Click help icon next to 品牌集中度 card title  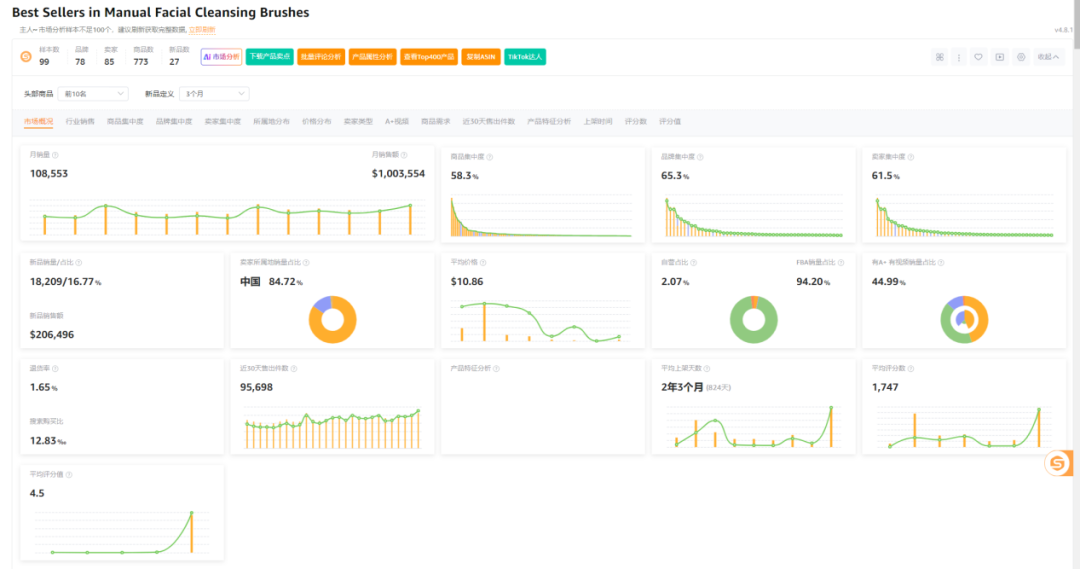click(700, 157)
